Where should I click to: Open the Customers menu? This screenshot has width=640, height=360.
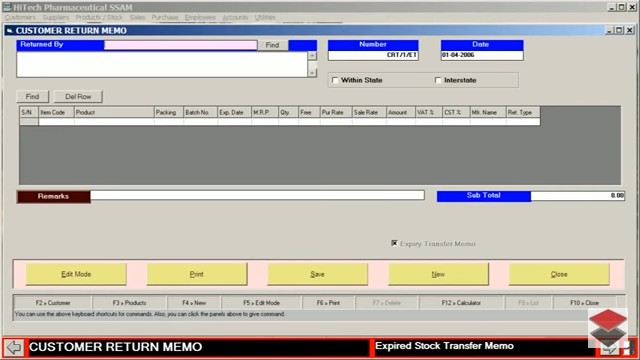tap(20, 17)
